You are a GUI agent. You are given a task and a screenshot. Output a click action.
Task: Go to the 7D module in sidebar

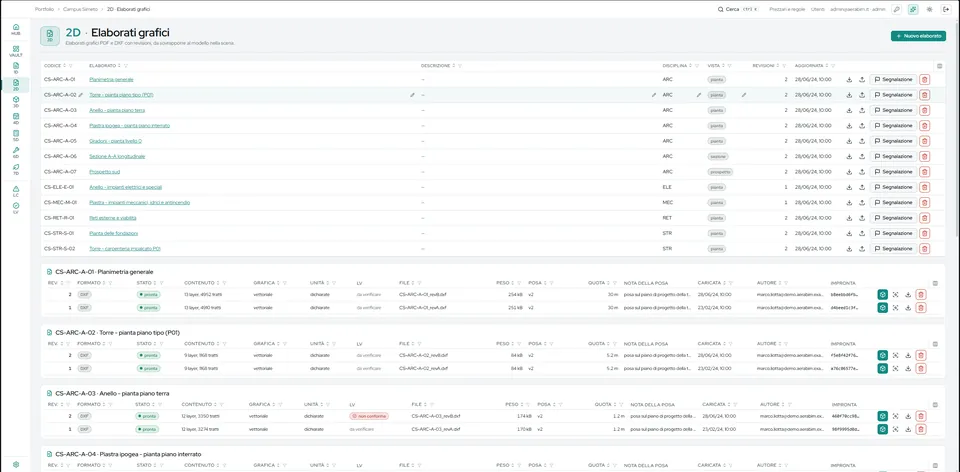pyautogui.click(x=16, y=169)
